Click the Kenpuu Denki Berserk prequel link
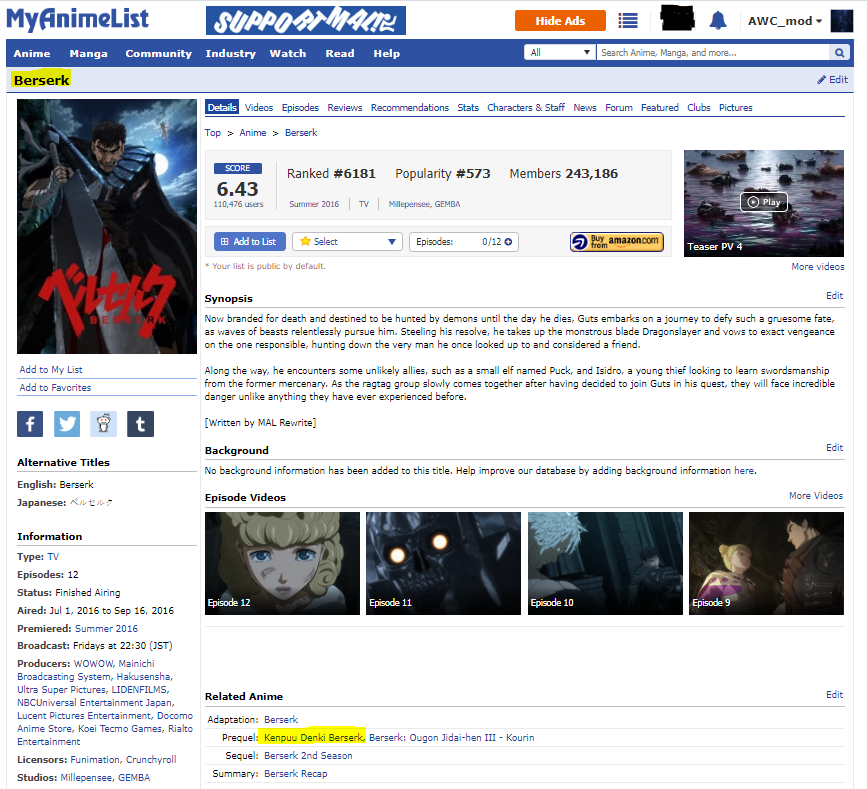This screenshot has height=789, width=867. (x=314, y=738)
